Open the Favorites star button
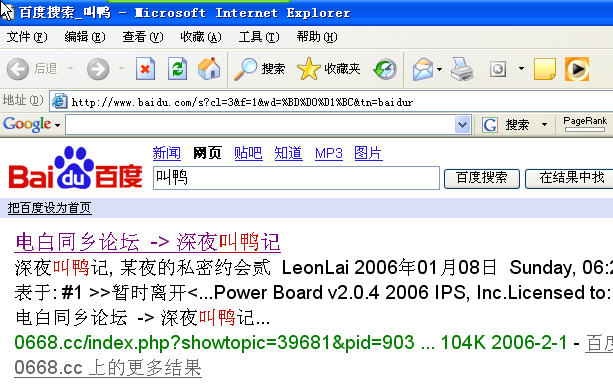The height and width of the screenshot is (388, 613). (329, 69)
